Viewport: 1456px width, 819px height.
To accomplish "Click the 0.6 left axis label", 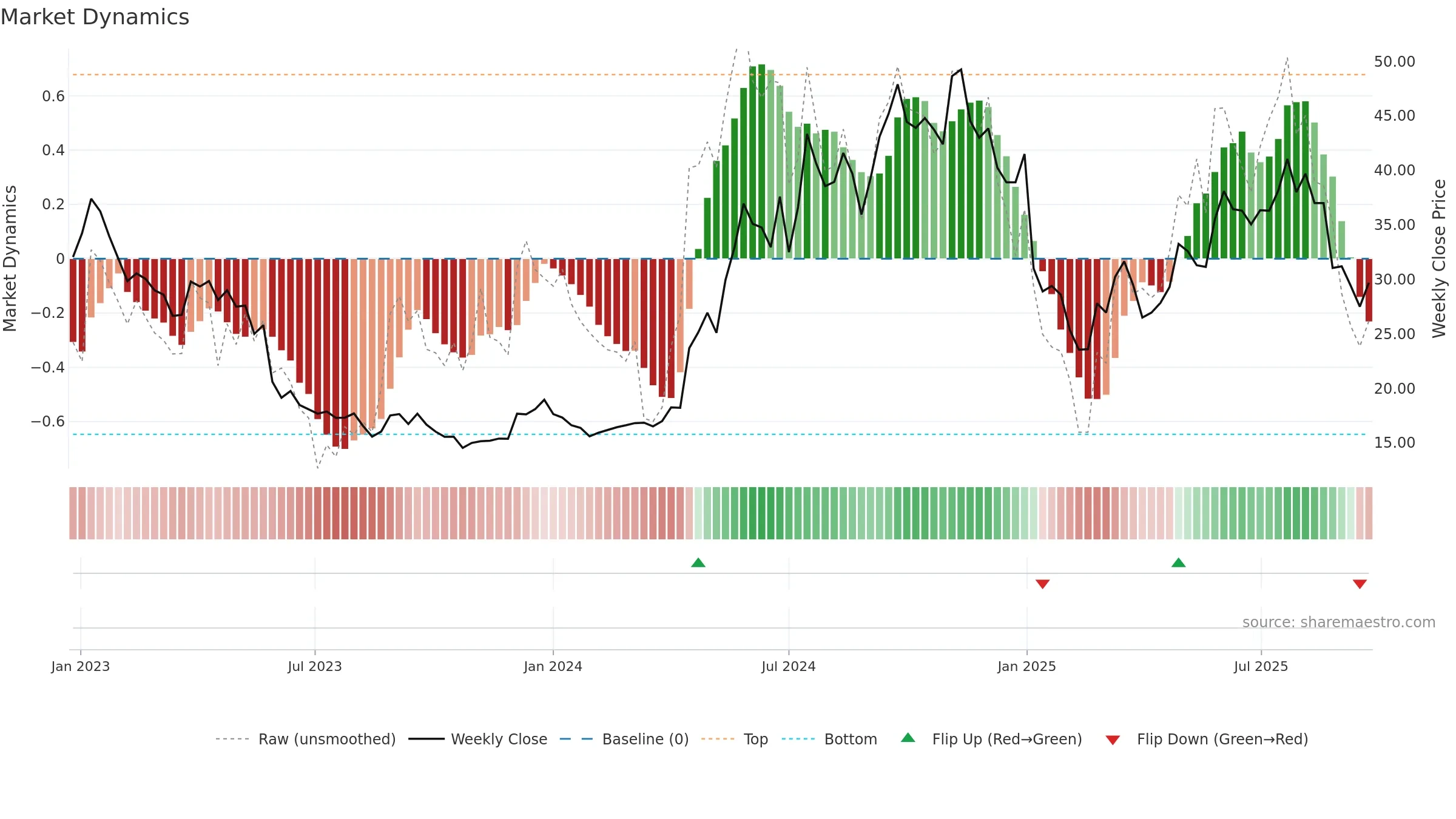I will tap(53, 96).
